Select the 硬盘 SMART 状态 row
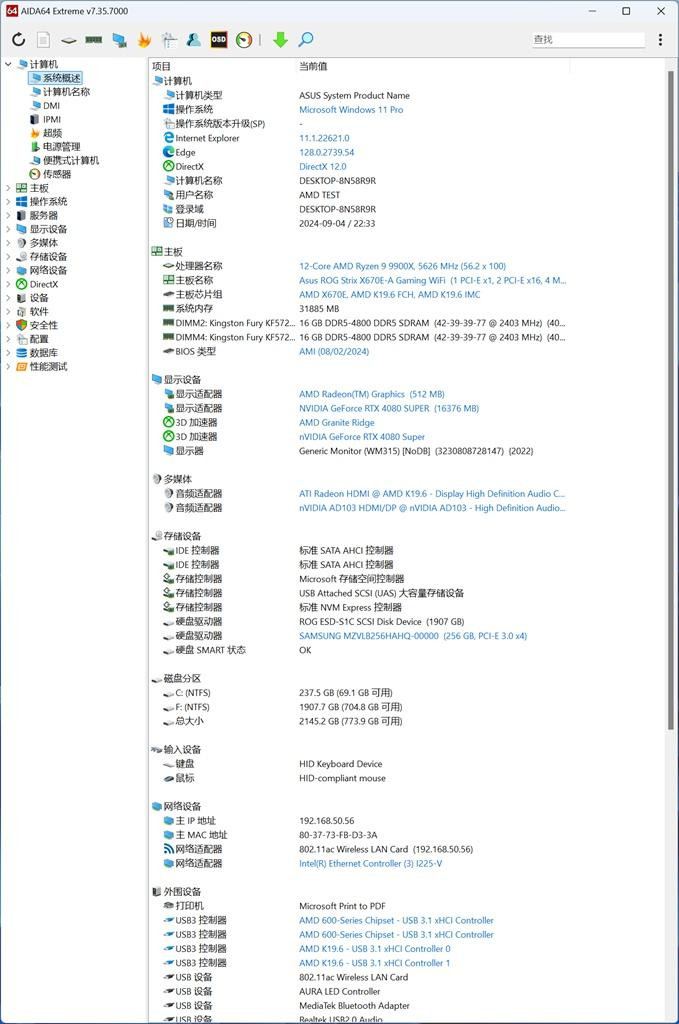 click(x=359, y=650)
